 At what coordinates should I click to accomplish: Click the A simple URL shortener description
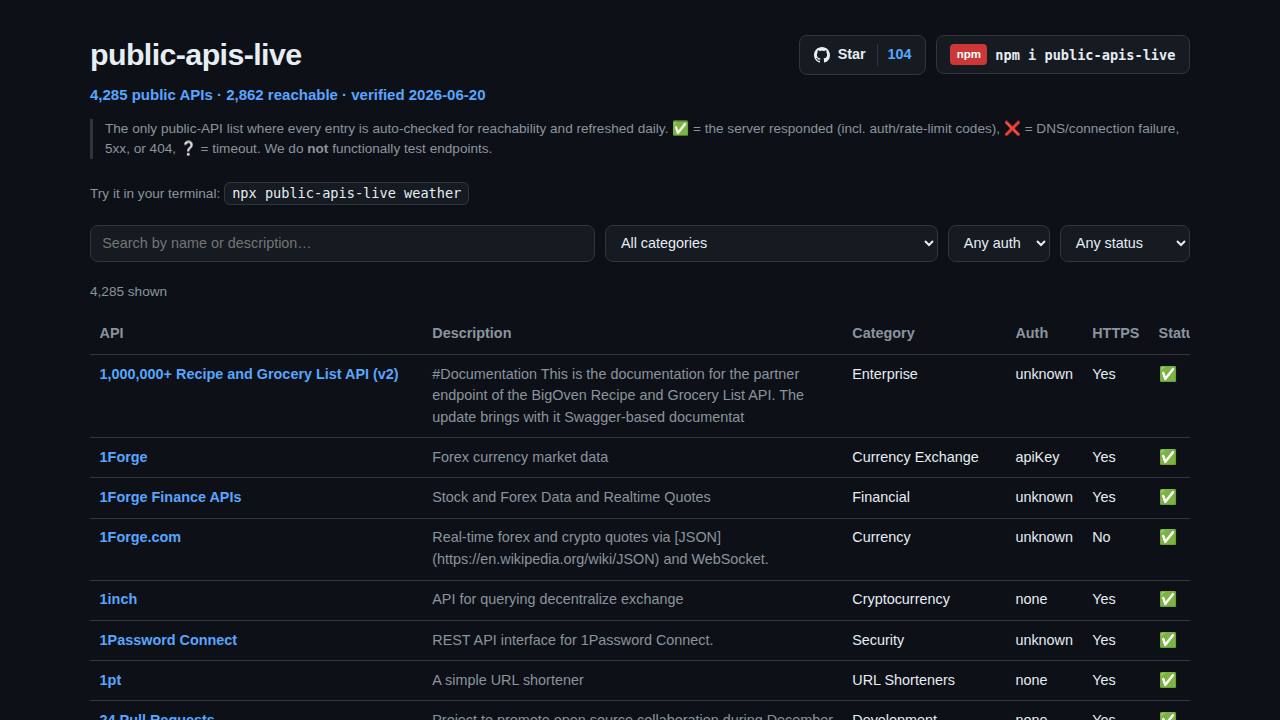(508, 680)
